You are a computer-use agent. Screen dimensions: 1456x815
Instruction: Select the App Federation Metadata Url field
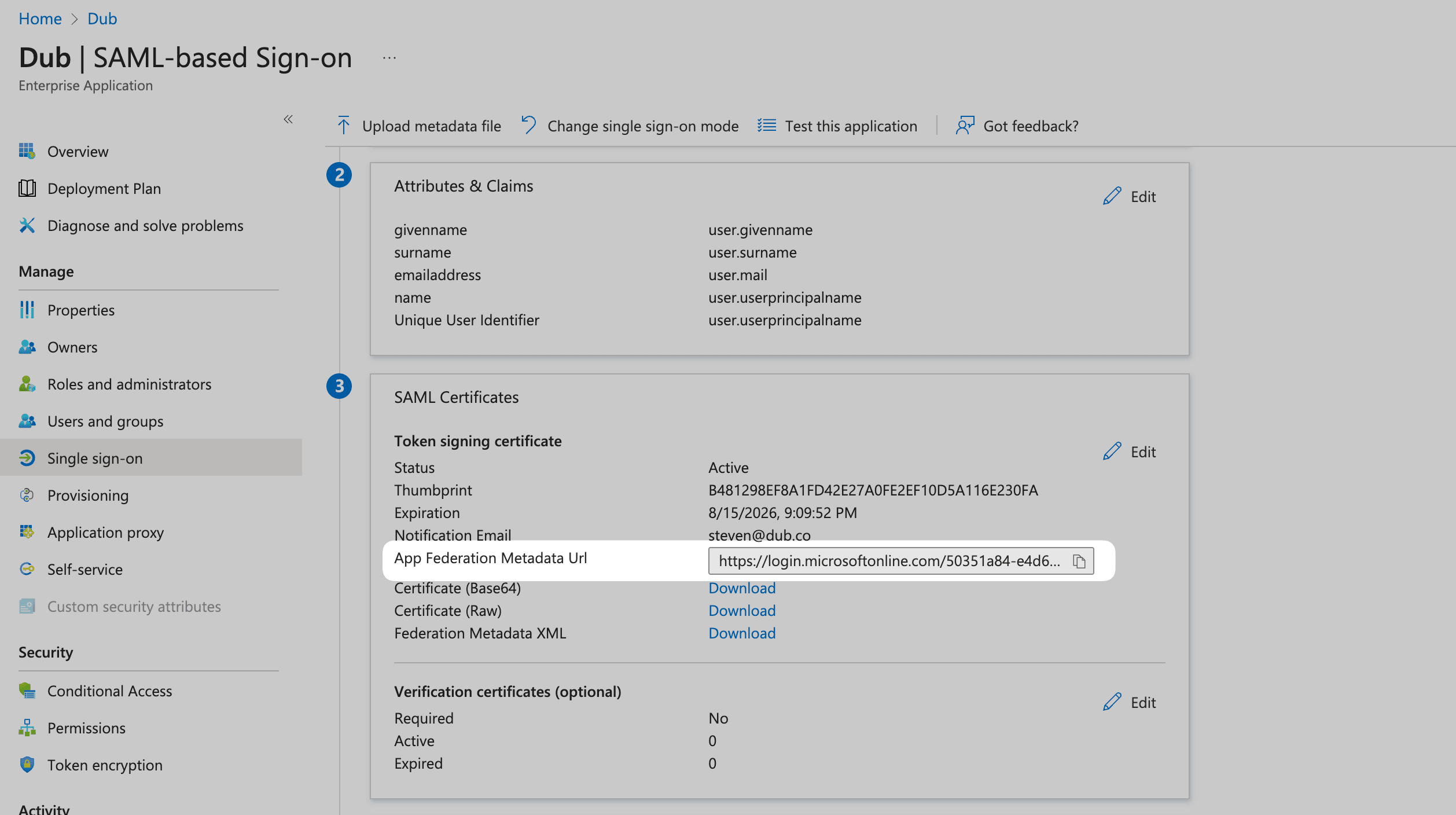[885, 560]
